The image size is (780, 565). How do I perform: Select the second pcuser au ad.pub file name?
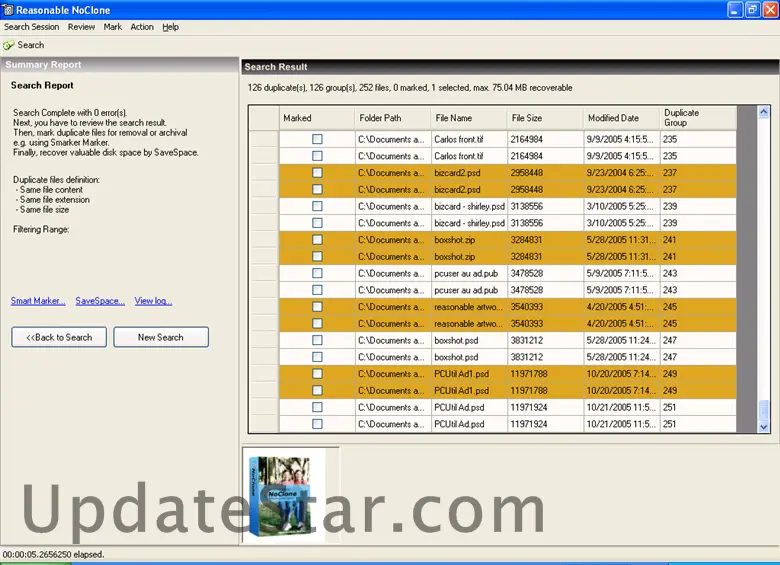(x=469, y=290)
